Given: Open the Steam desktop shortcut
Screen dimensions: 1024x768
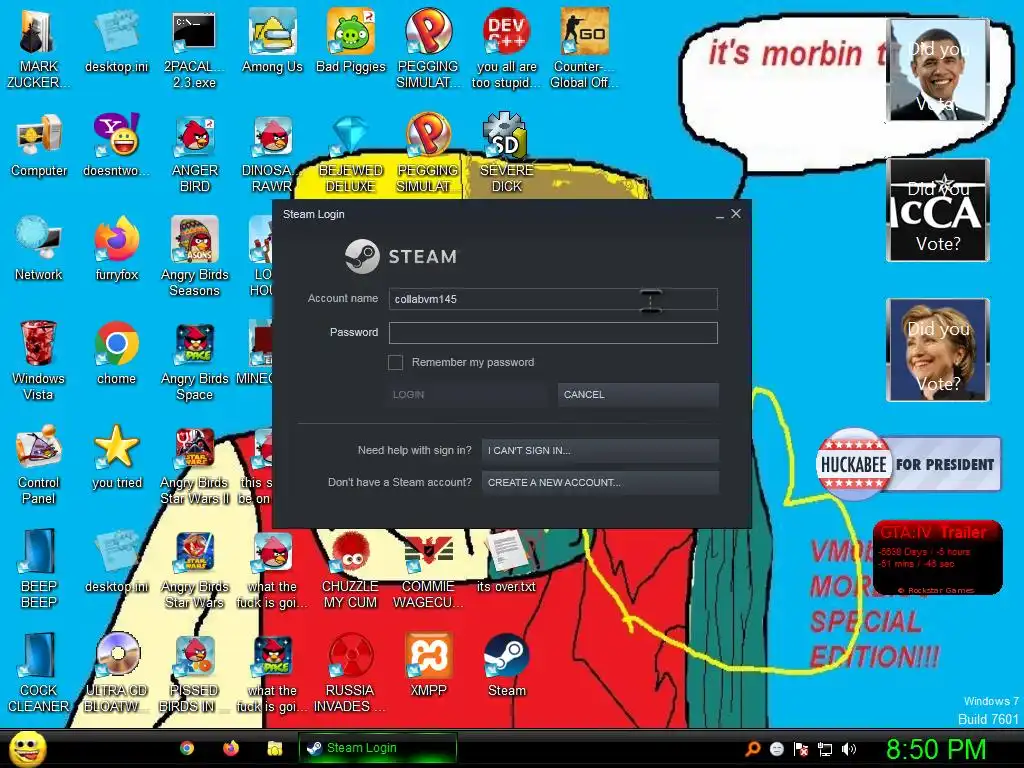Looking at the screenshot, I should point(506,666).
